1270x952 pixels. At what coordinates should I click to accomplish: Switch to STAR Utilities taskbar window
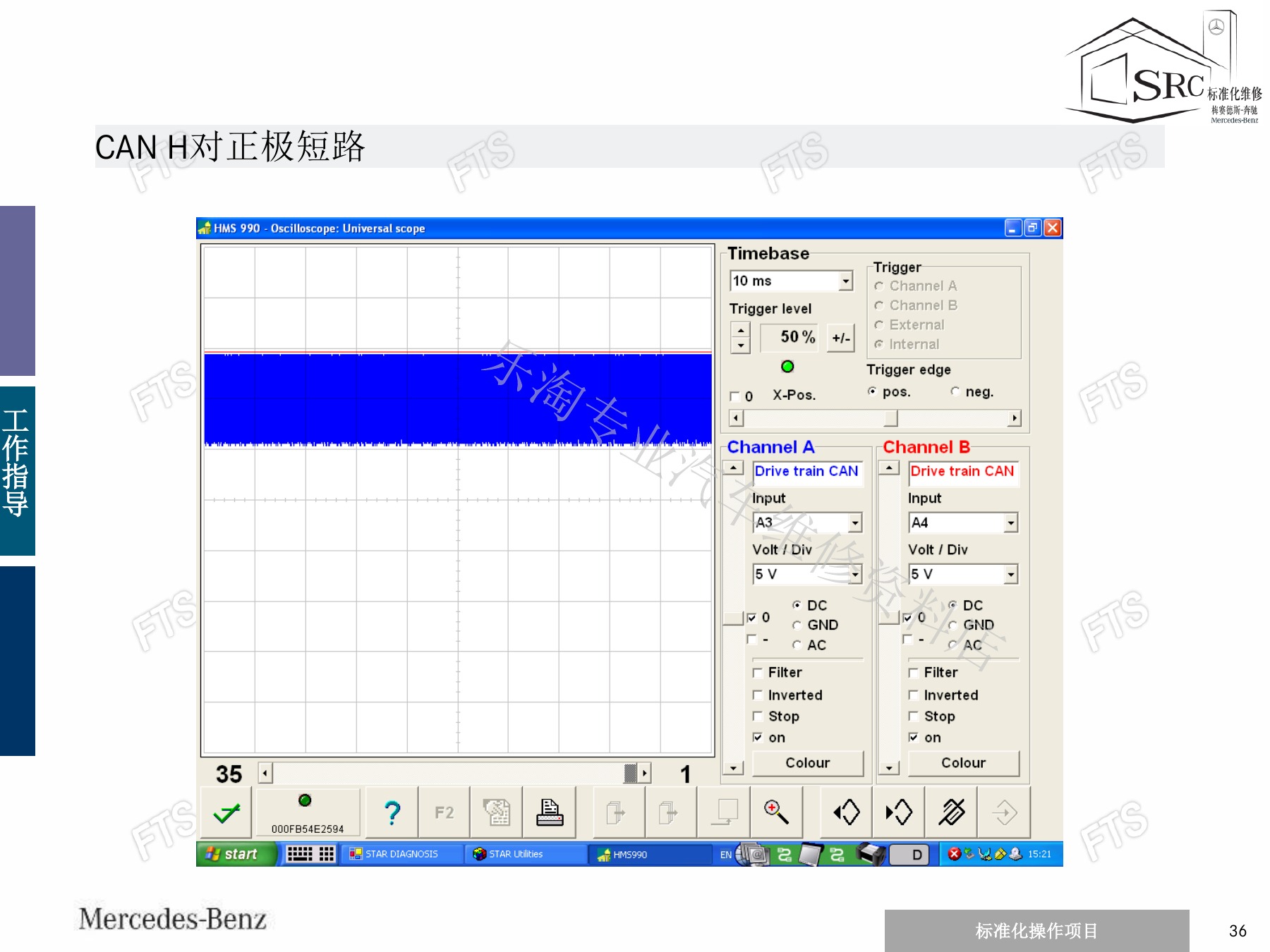point(525,854)
